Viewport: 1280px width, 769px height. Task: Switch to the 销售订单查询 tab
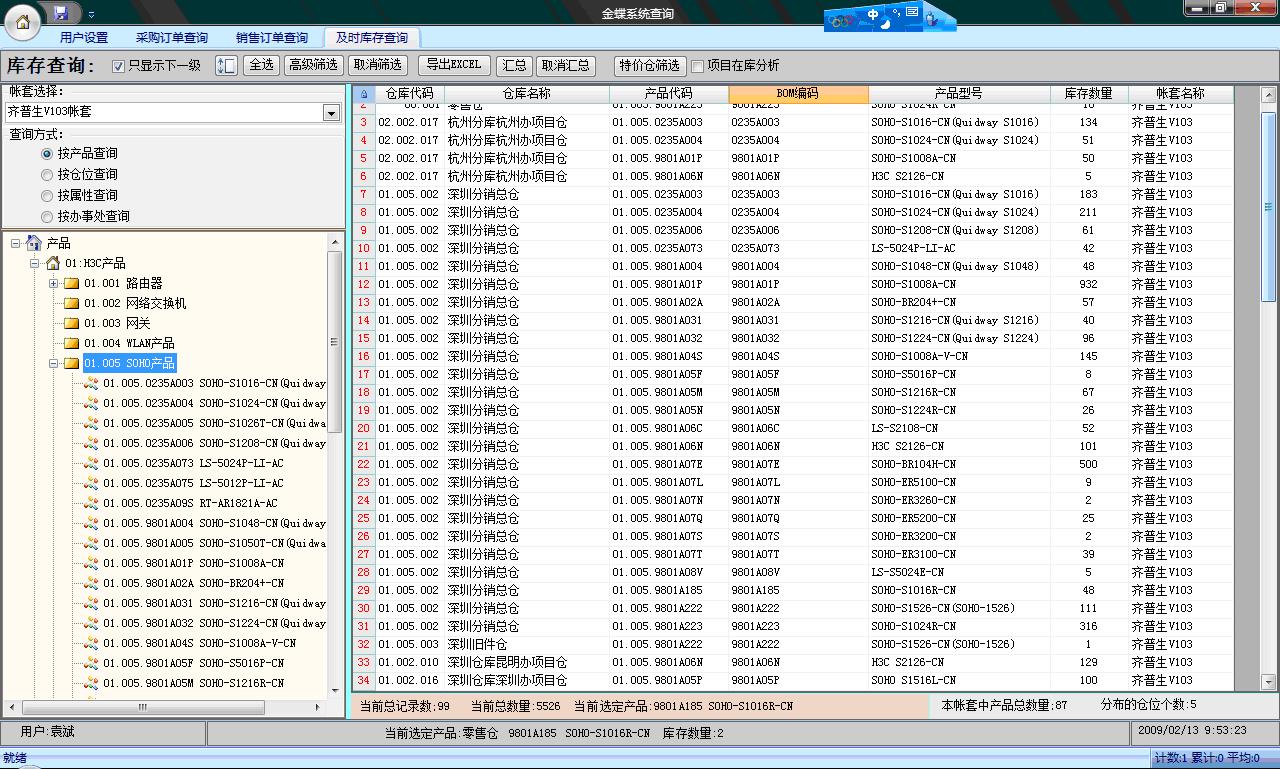point(272,38)
